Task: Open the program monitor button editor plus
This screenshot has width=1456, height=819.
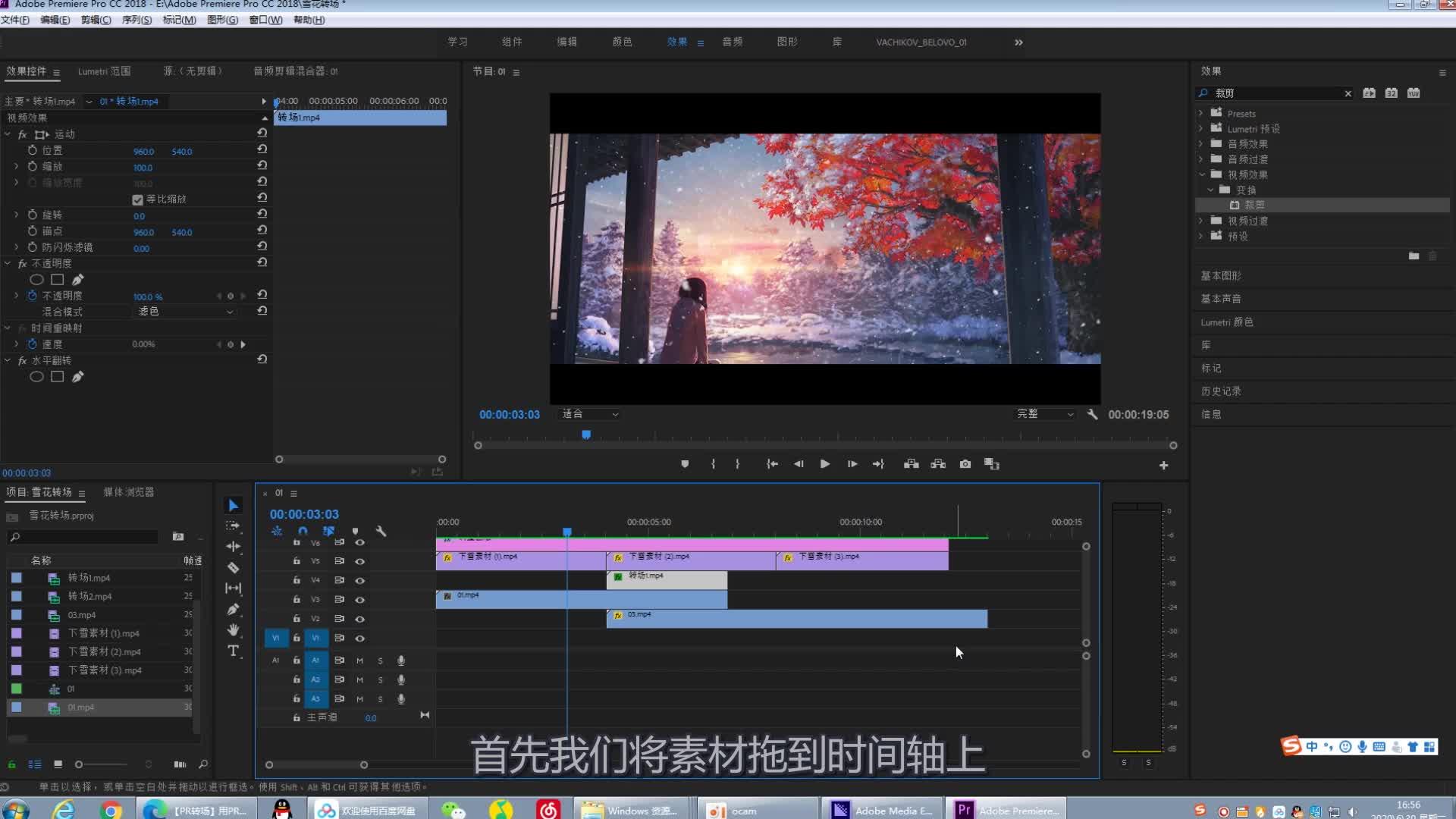Action: point(1163,466)
